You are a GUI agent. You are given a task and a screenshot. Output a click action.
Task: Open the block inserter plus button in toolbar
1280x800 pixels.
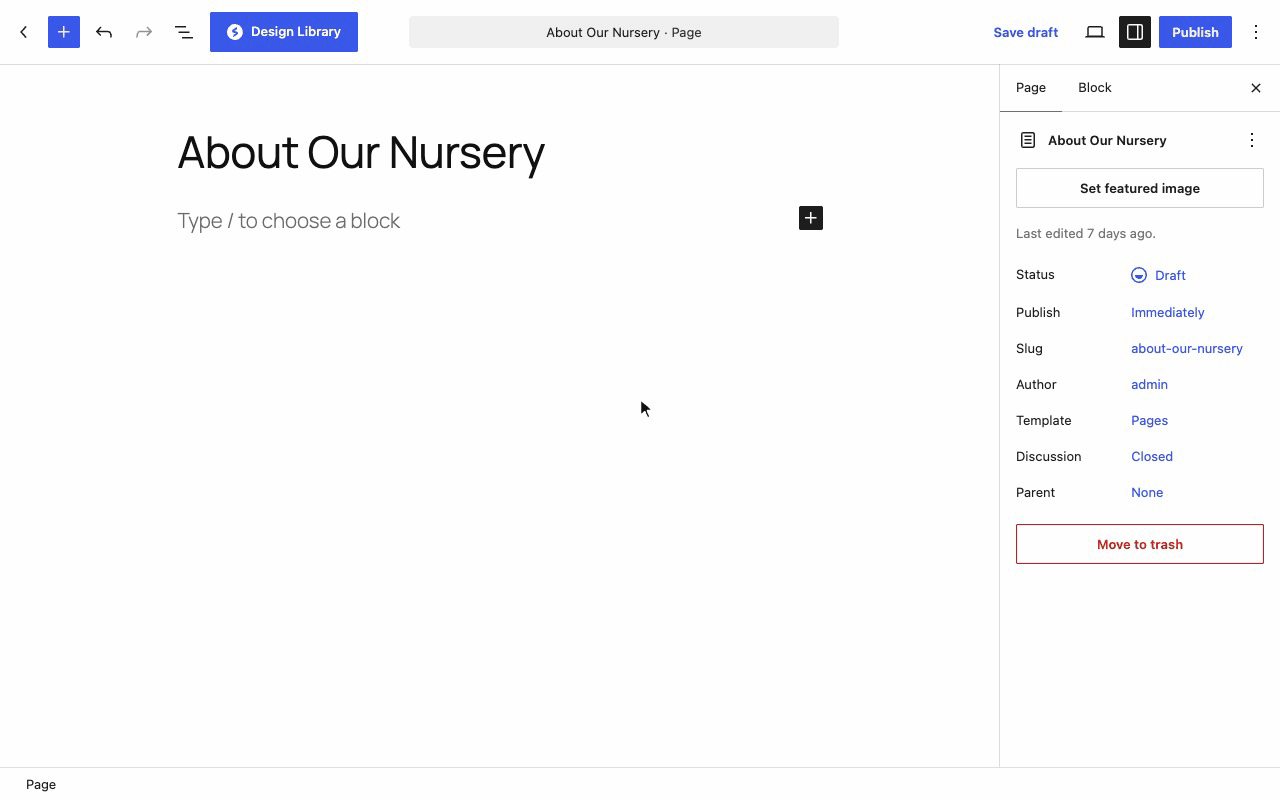click(x=64, y=32)
